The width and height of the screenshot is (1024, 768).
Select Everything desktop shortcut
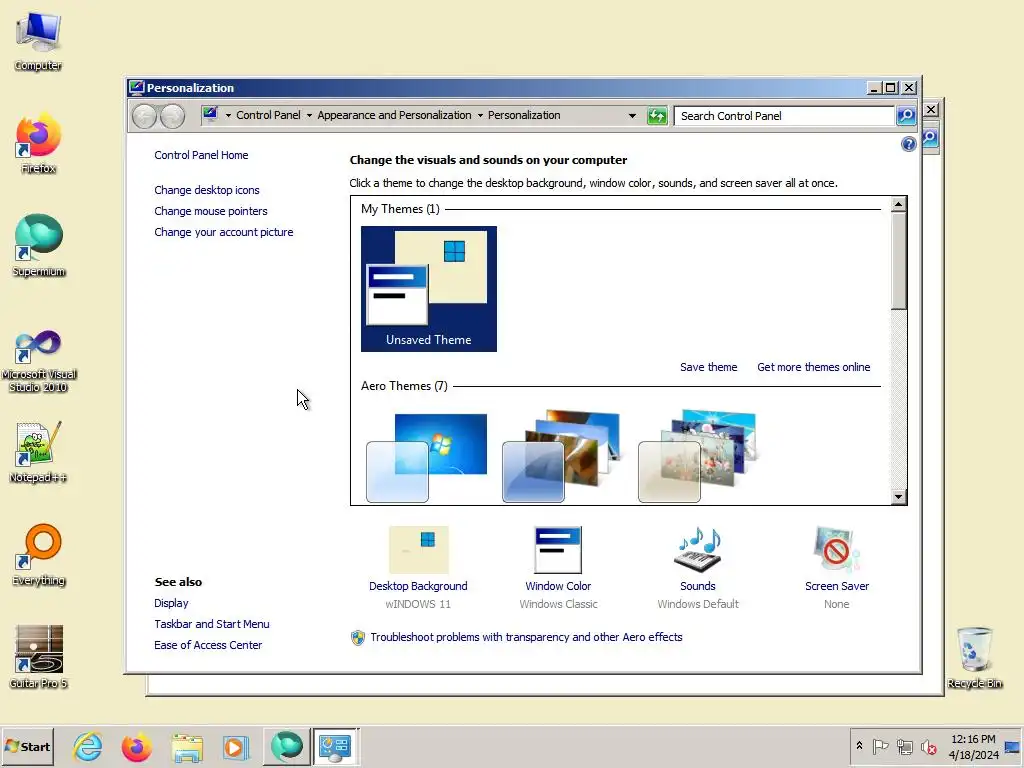pyautogui.click(x=38, y=555)
